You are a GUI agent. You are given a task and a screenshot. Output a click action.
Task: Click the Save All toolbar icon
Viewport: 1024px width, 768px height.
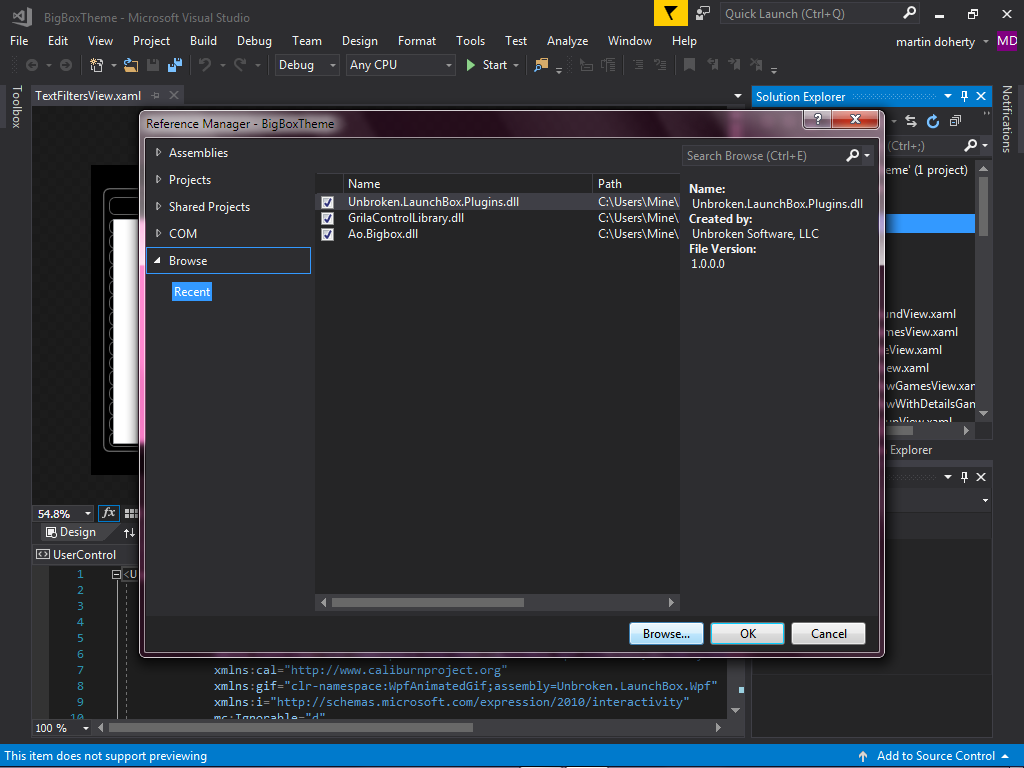175,65
